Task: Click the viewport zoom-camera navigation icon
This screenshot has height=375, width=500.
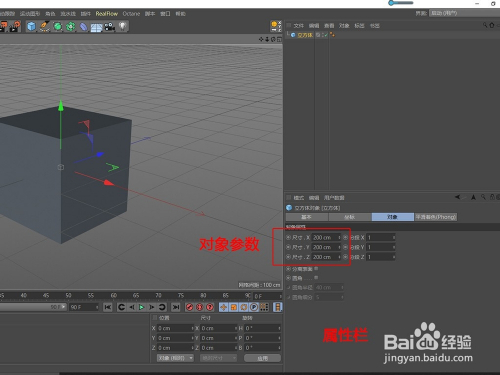Action: [x=267, y=39]
